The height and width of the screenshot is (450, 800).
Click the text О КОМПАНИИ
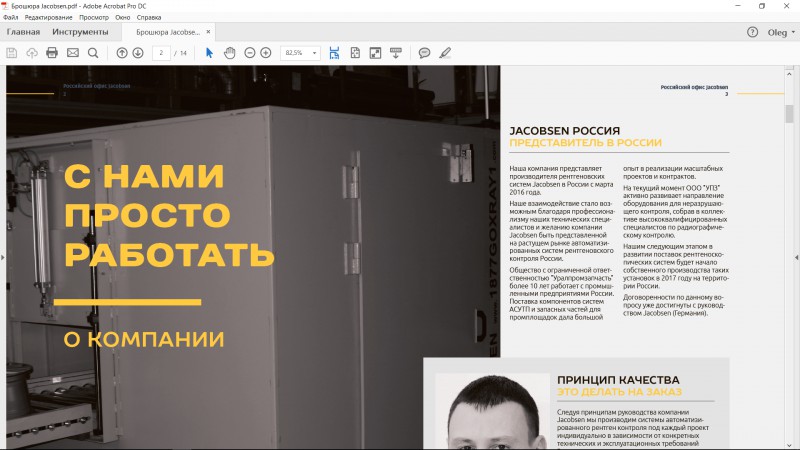(x=144, y=339)
